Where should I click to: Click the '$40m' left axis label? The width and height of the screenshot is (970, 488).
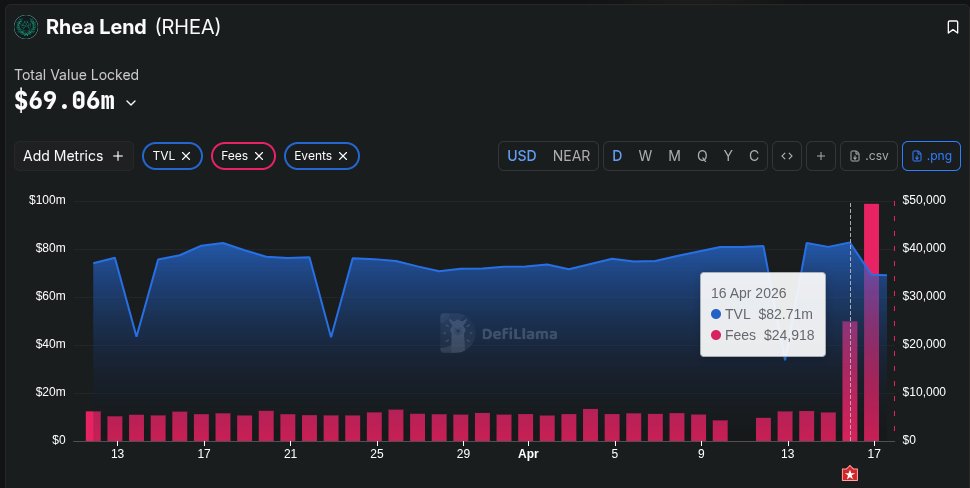(x=50, y=345)
